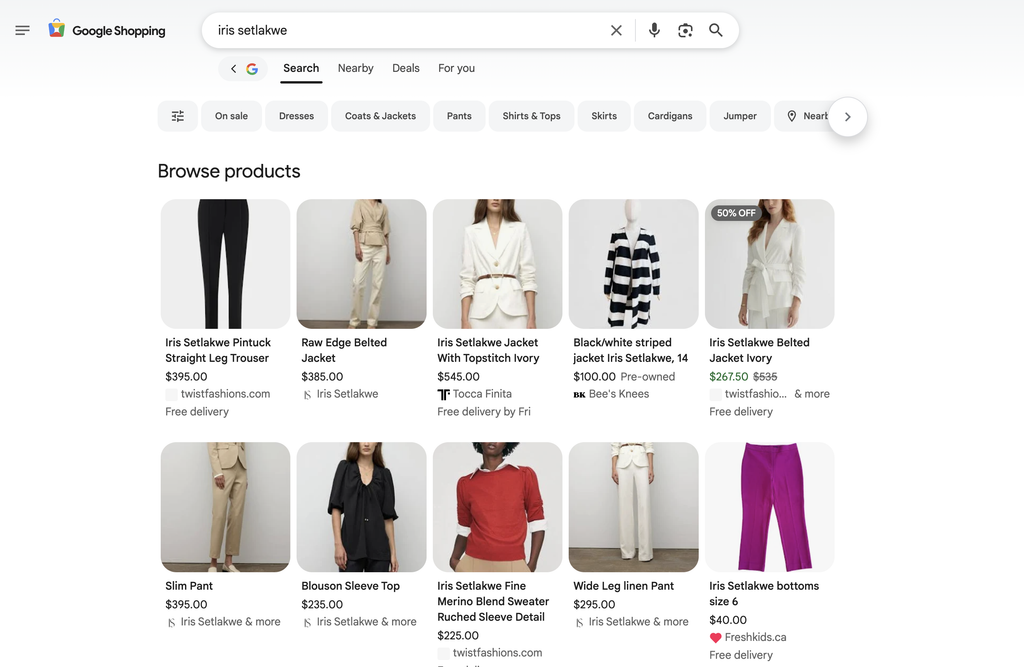Viewport: 1024px width, 667px height.
Task: Click '& more' sellers under Belted Jacket Ivory
Action: pyautogui.click(x=812, y=394)
